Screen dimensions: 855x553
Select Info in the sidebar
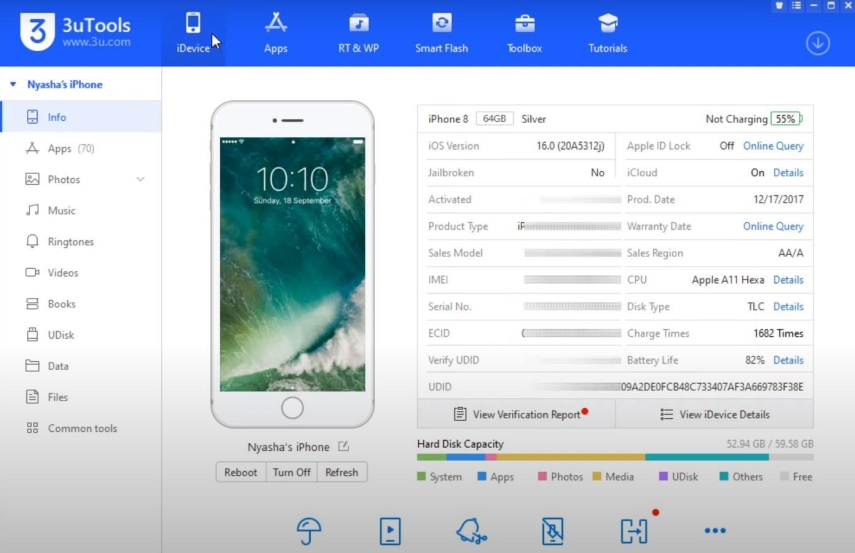[81, 117]
